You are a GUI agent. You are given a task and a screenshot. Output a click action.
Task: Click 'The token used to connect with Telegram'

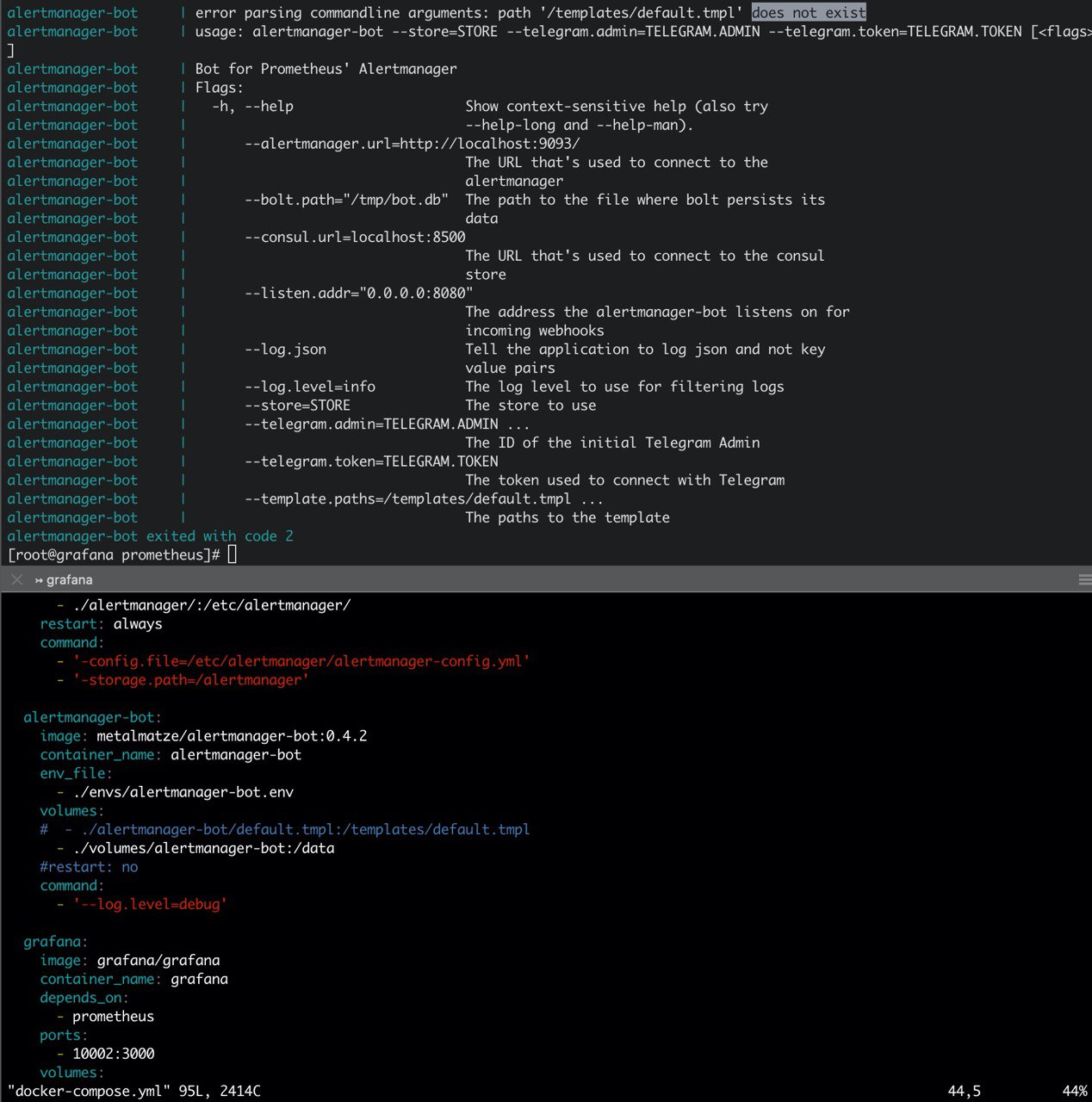[625, 480]
